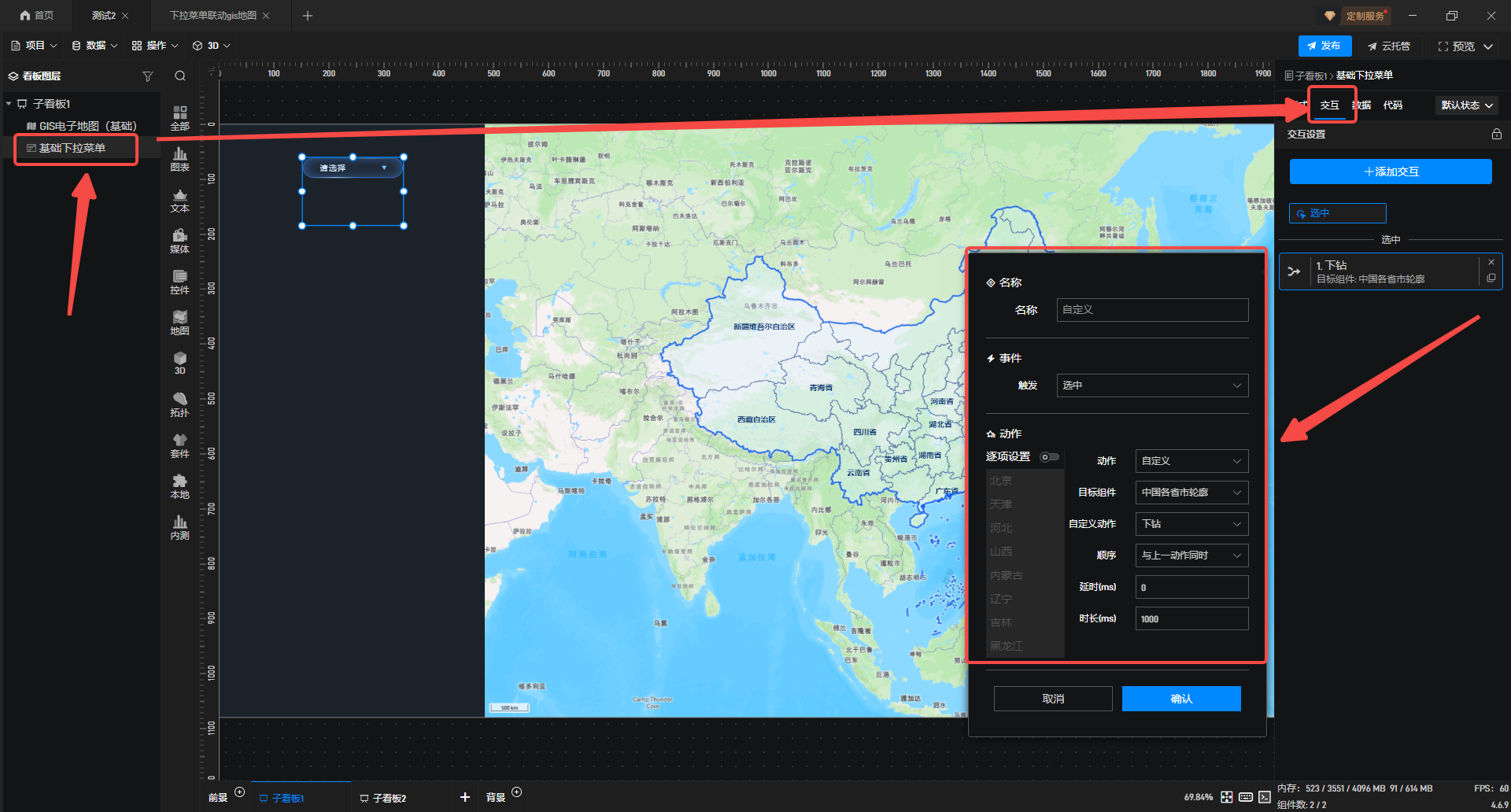
Task: Delete the 下钻 interaction with its X icon
Action: [1491, 262]
